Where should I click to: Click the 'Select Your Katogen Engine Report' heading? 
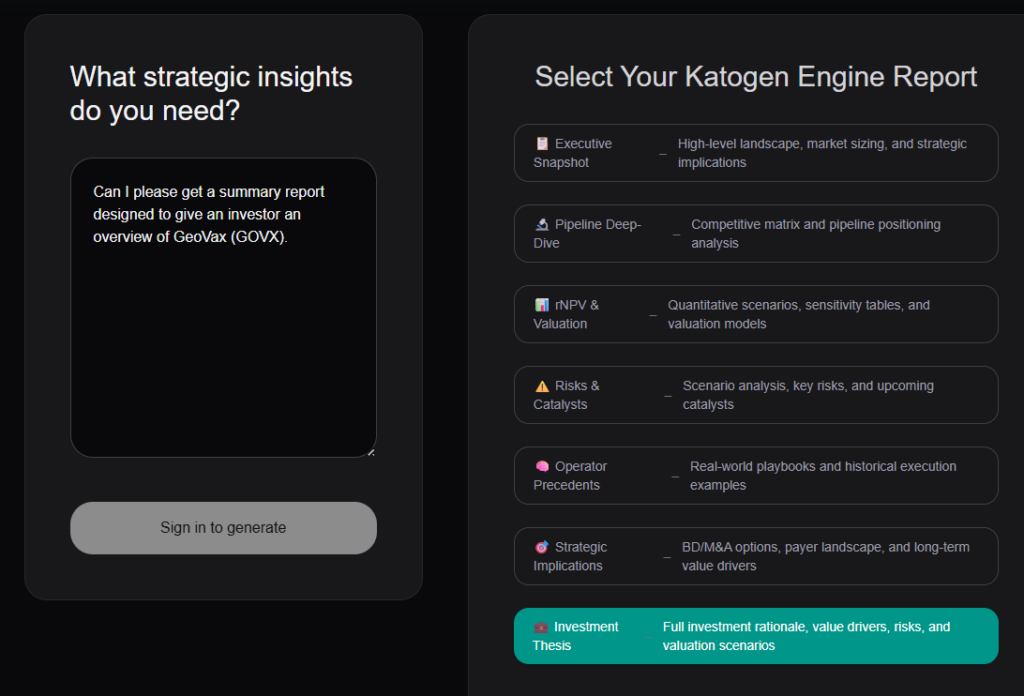coord(756,77)
